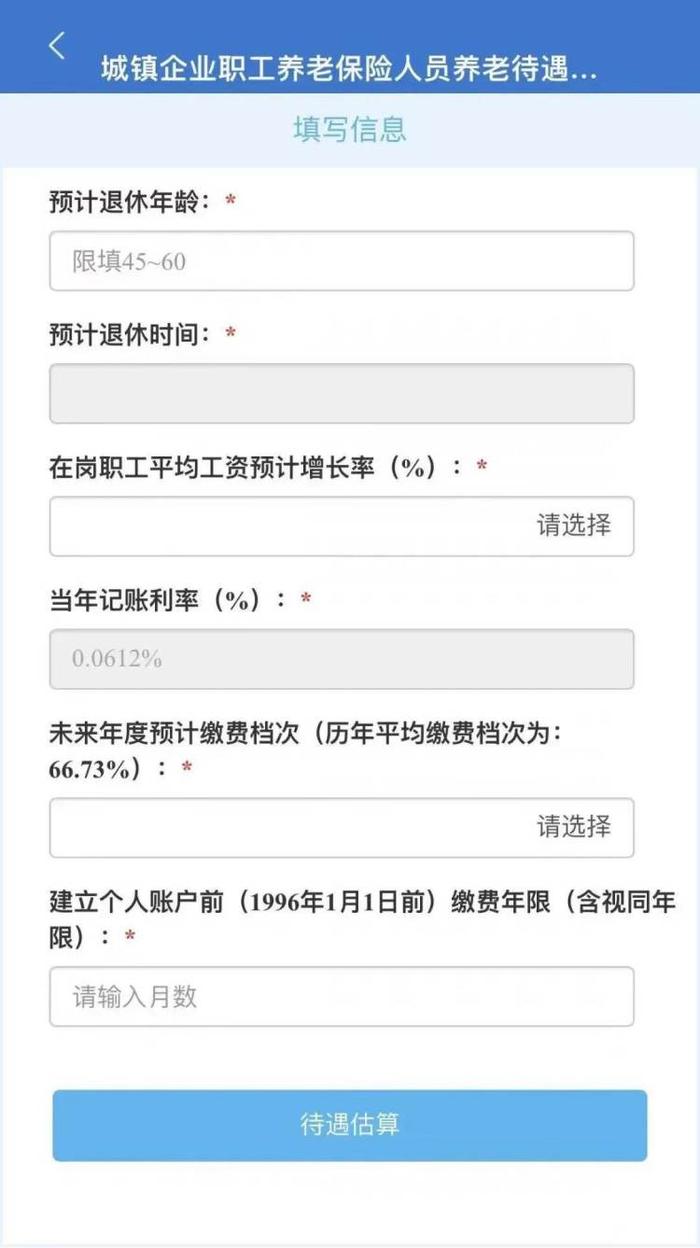Click the contribution level selection box
Screen dimensions: 700x1248
[x=341, y=827]
